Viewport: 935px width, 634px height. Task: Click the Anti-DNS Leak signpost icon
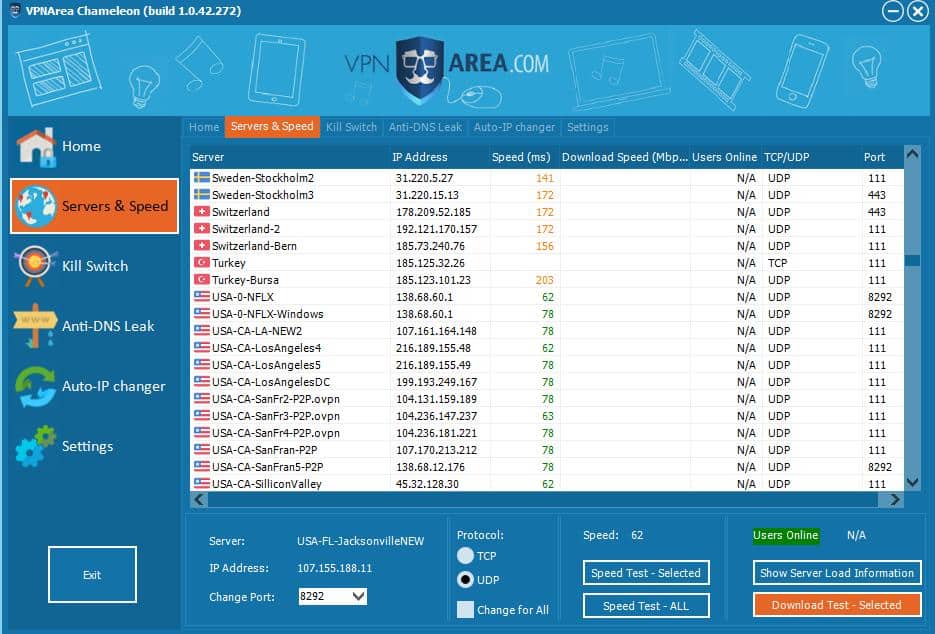coord(35,326)
